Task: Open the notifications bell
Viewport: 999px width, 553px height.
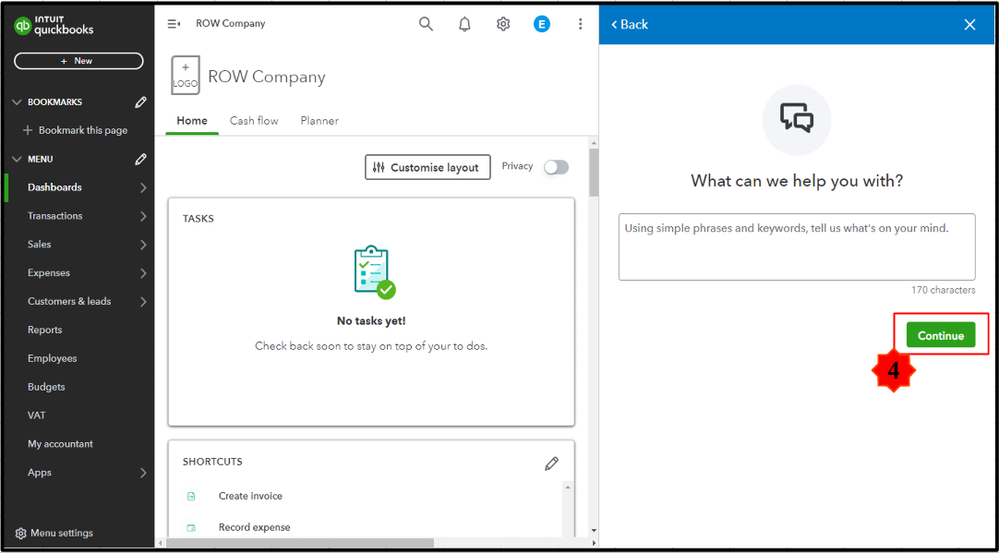Action: 464,24
